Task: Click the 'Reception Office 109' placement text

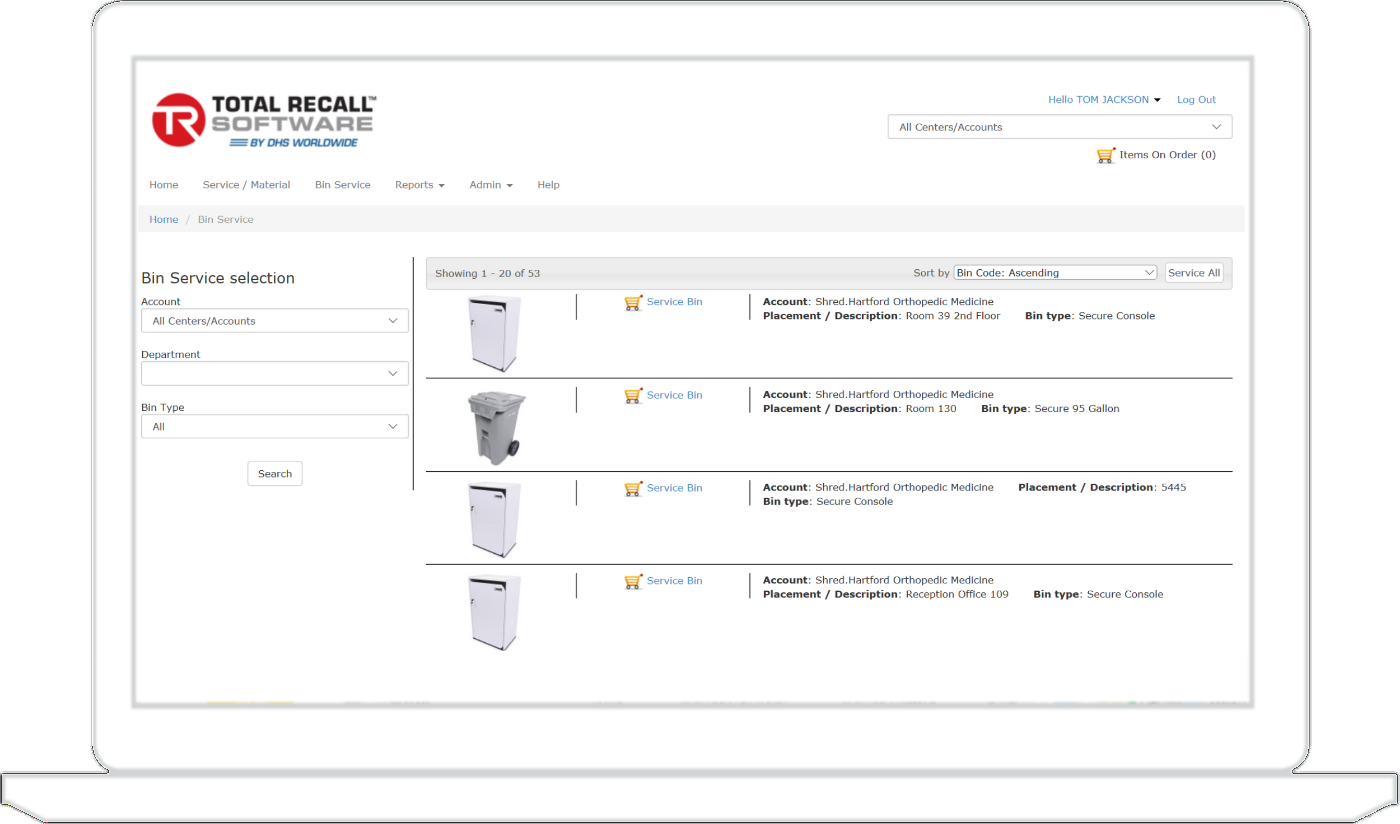Action: click(957, 595)
